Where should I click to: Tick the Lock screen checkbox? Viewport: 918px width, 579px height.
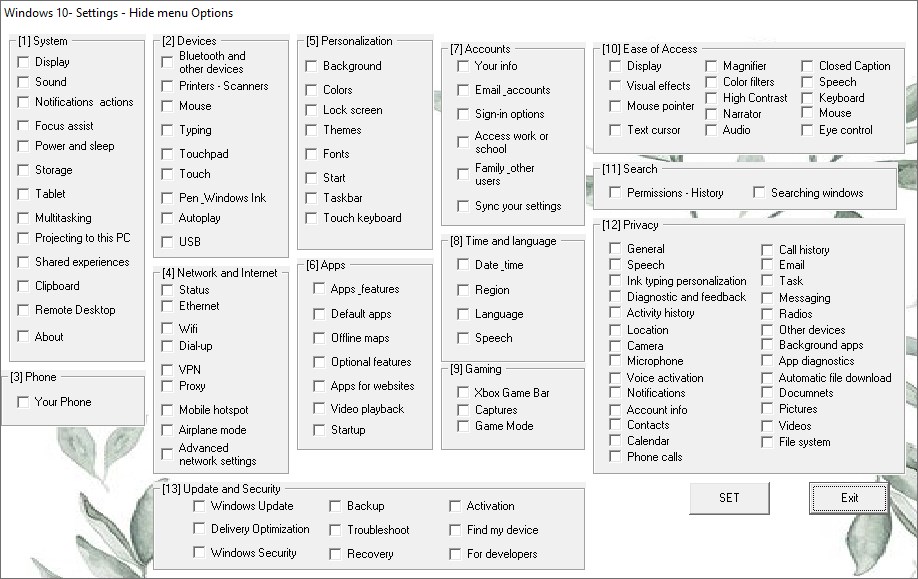click(312, 110)
